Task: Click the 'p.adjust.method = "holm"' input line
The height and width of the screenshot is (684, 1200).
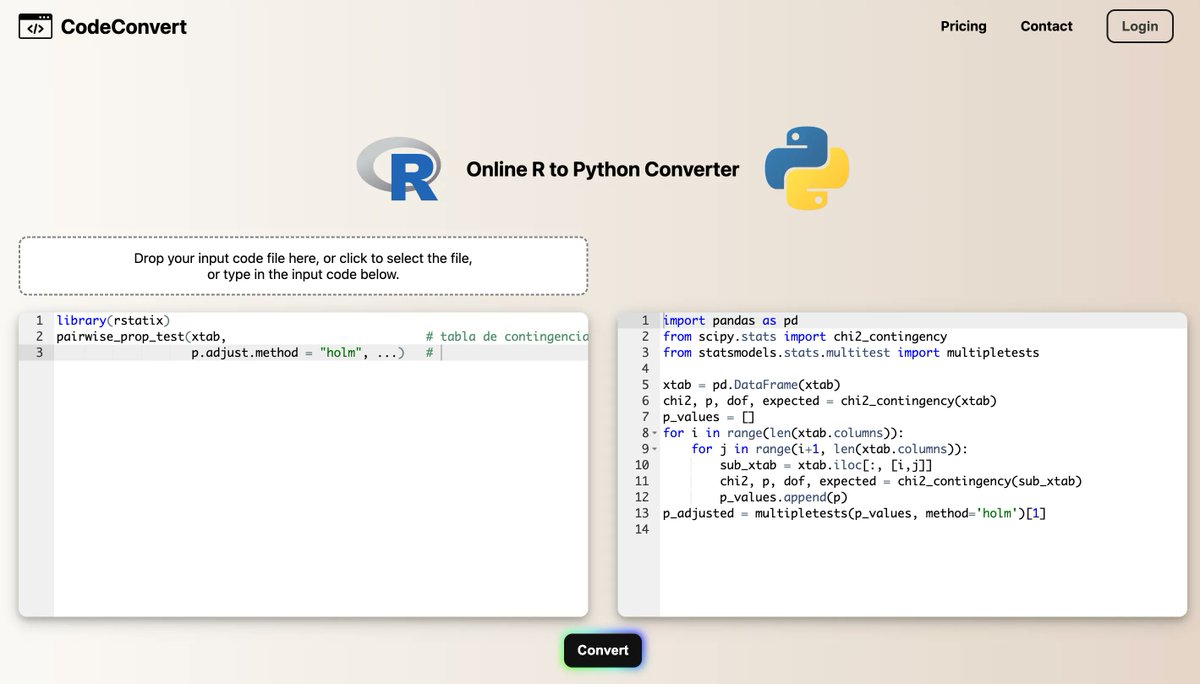Action: pyautogui.click(x=297, y=353)
